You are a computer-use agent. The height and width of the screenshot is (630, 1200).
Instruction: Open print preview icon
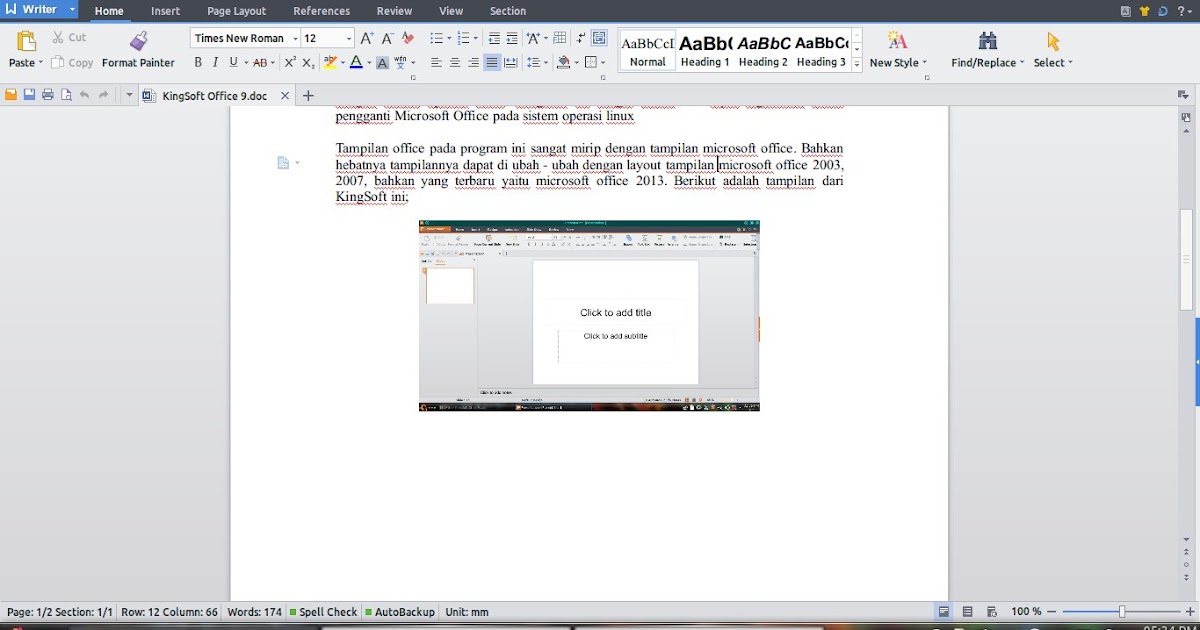[x=66, y=95]
